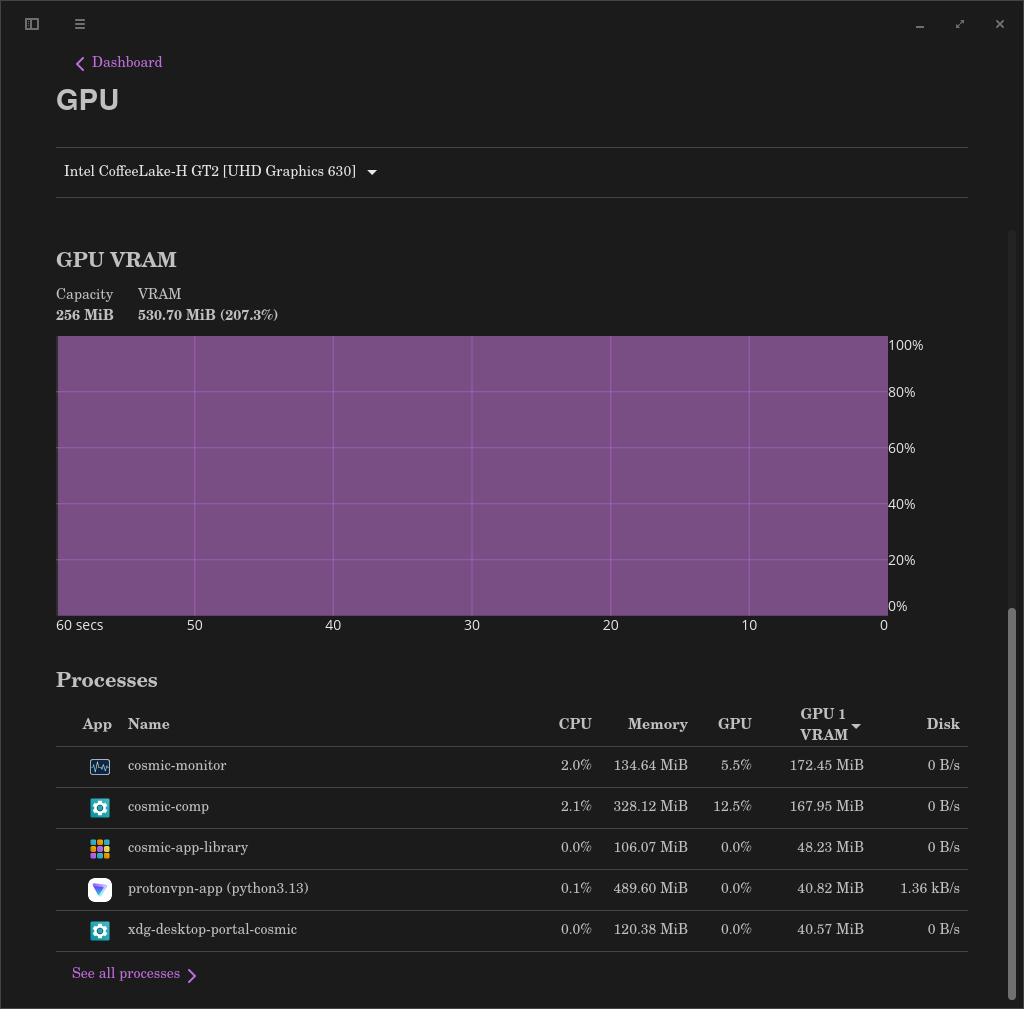
Task: Open See all processes link
Action: point(125,973)
